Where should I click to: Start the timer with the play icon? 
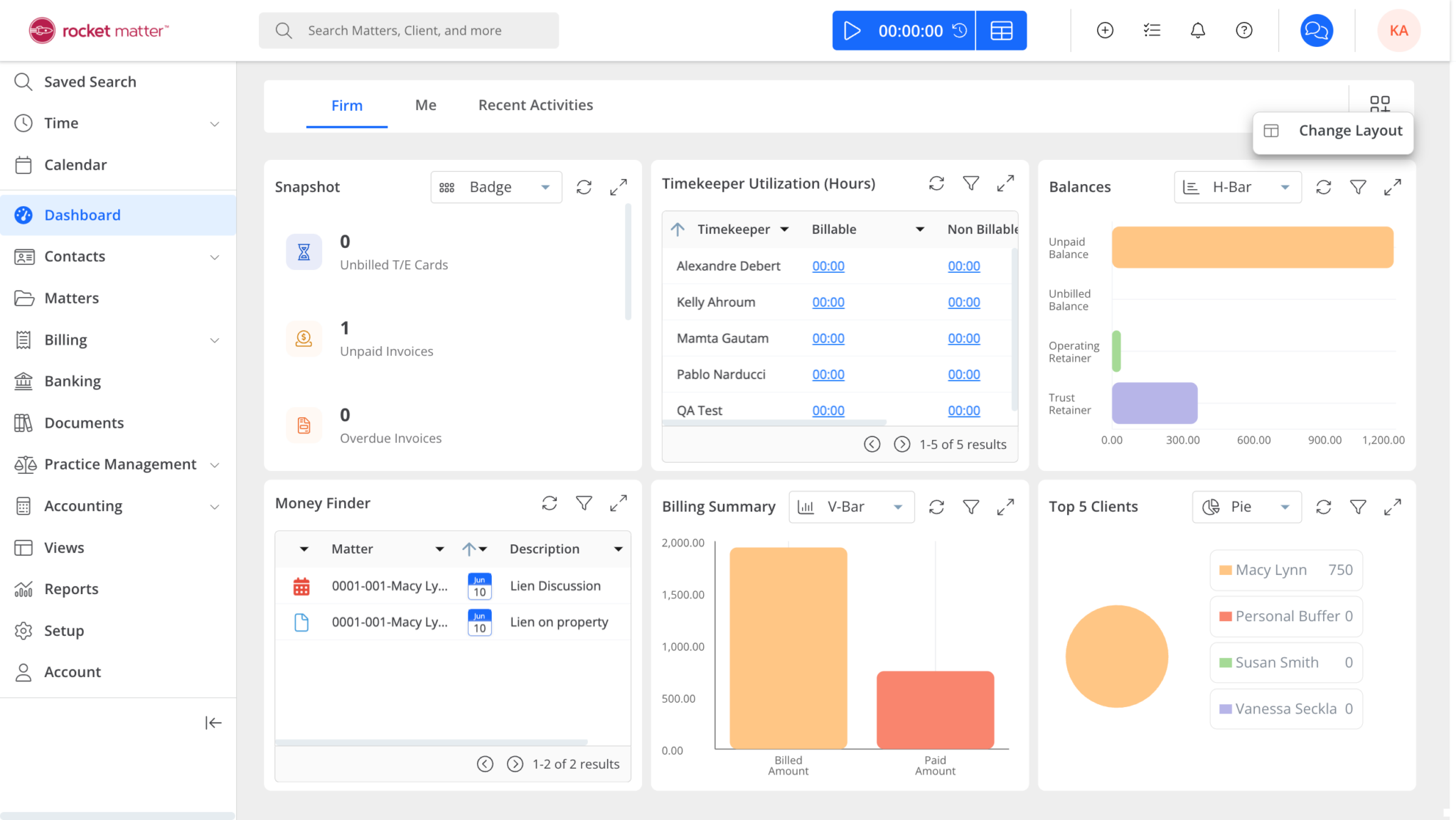click(851, 30)
